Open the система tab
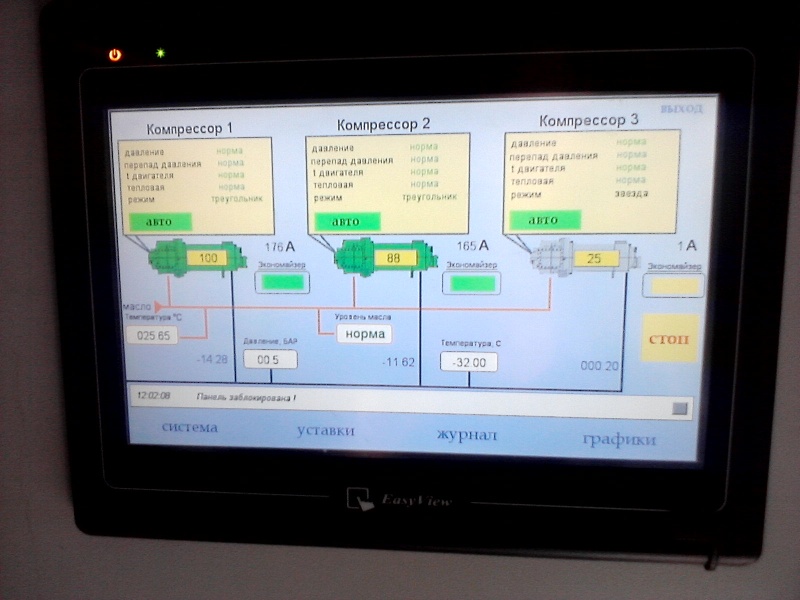This screenshot has width=800, height=600. coord(190,427)
